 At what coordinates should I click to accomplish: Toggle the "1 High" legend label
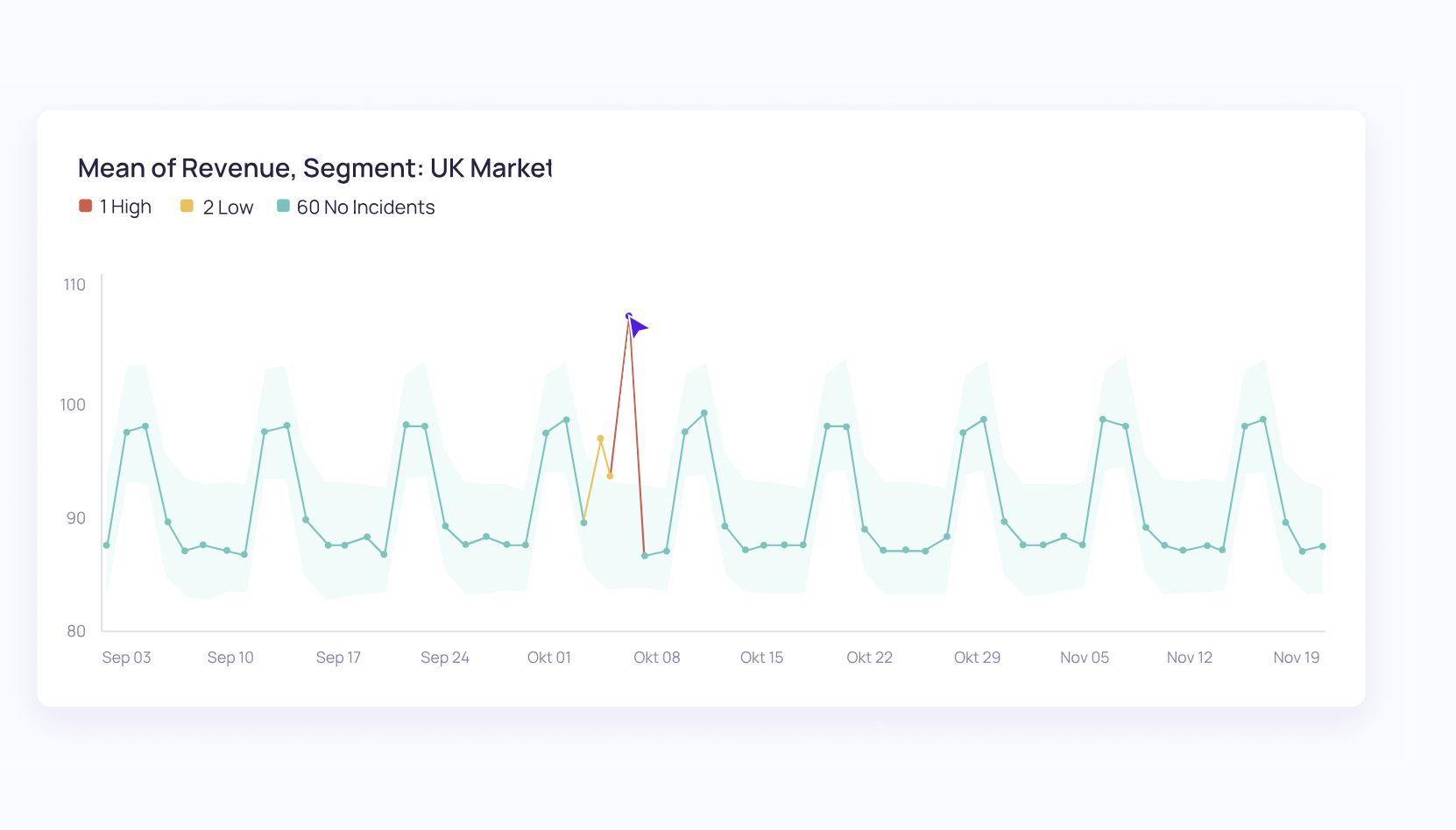coord(125,207)
